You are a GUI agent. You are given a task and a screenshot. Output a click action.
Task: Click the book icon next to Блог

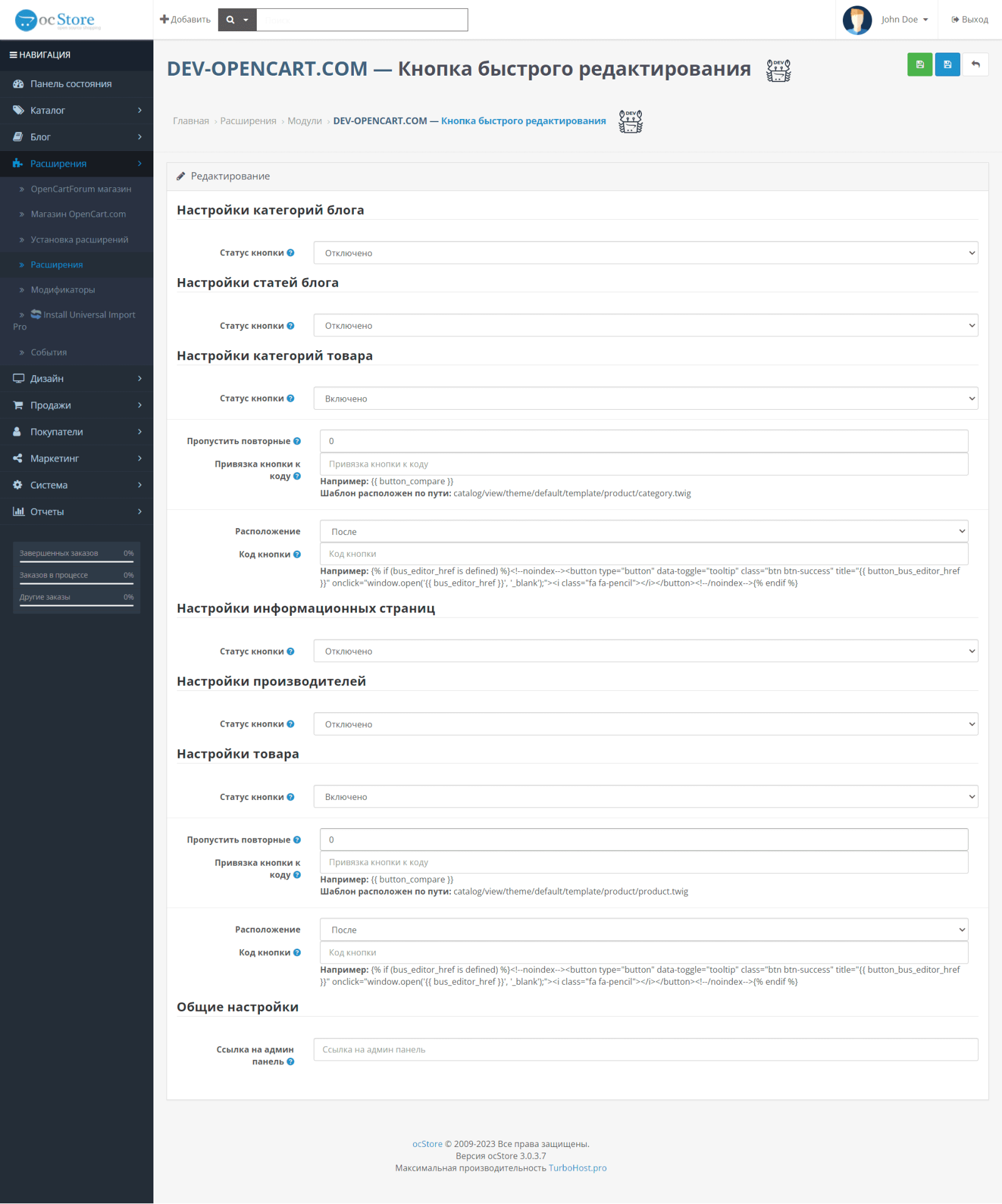click(x=18, y=137)
